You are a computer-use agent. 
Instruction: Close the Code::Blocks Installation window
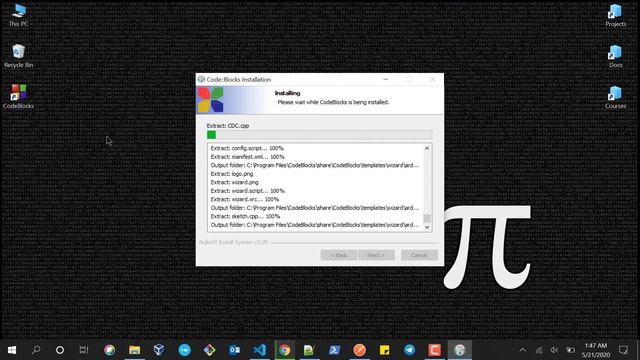[432, 79]
